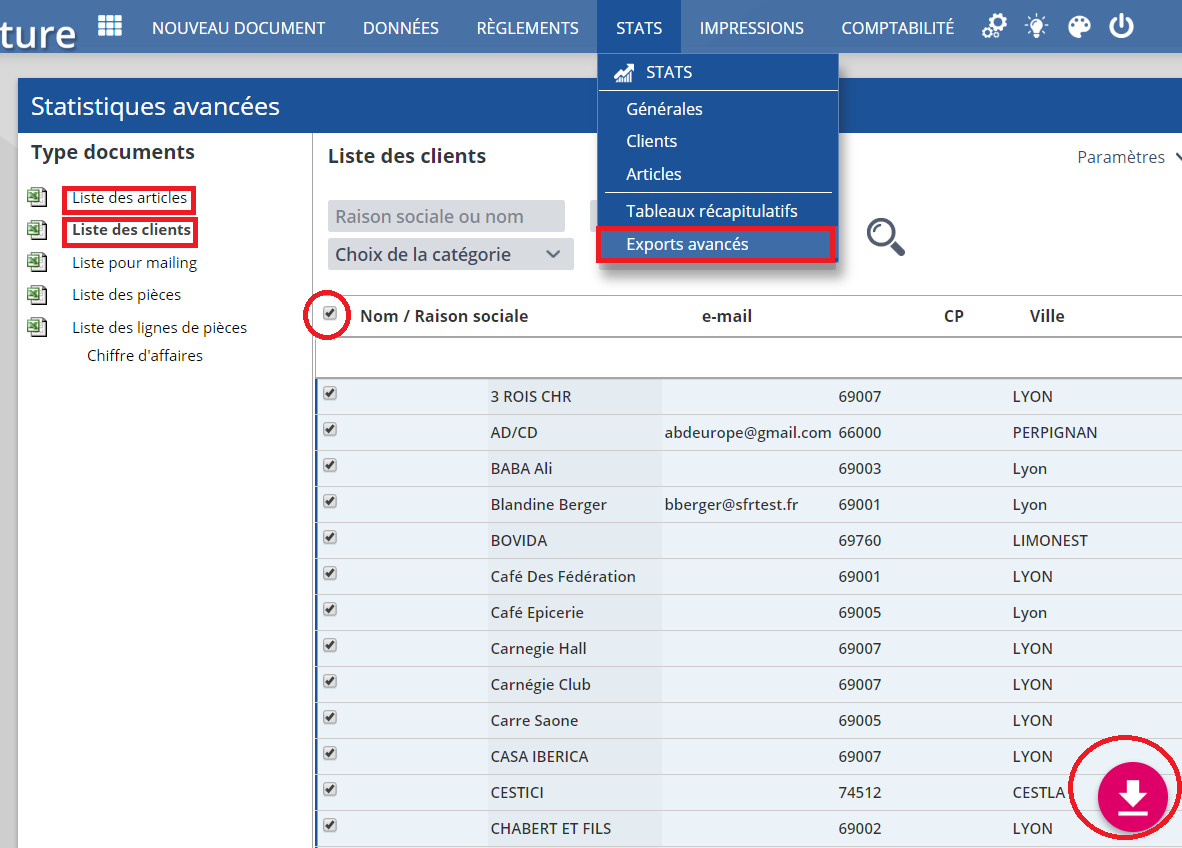Select Tableaux récapitulatifs menu entry
The height and width of the screenshot is (848, 1182).
click(x=712, y=211)
